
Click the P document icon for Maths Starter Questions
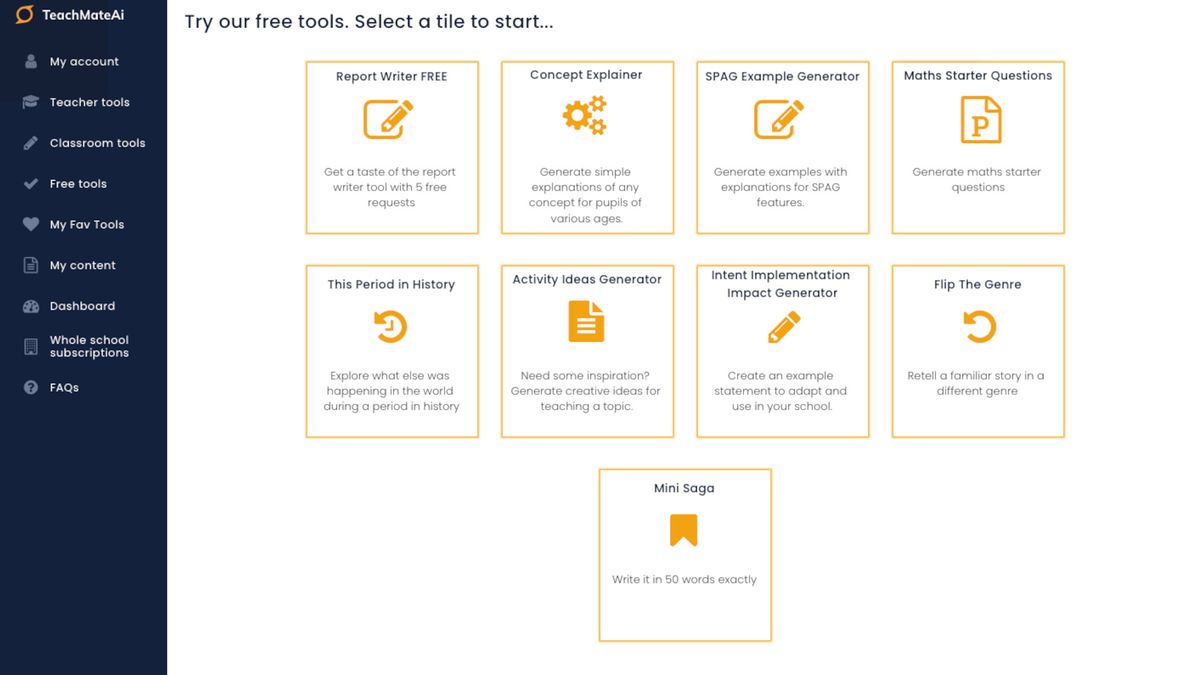click(977, 120)
